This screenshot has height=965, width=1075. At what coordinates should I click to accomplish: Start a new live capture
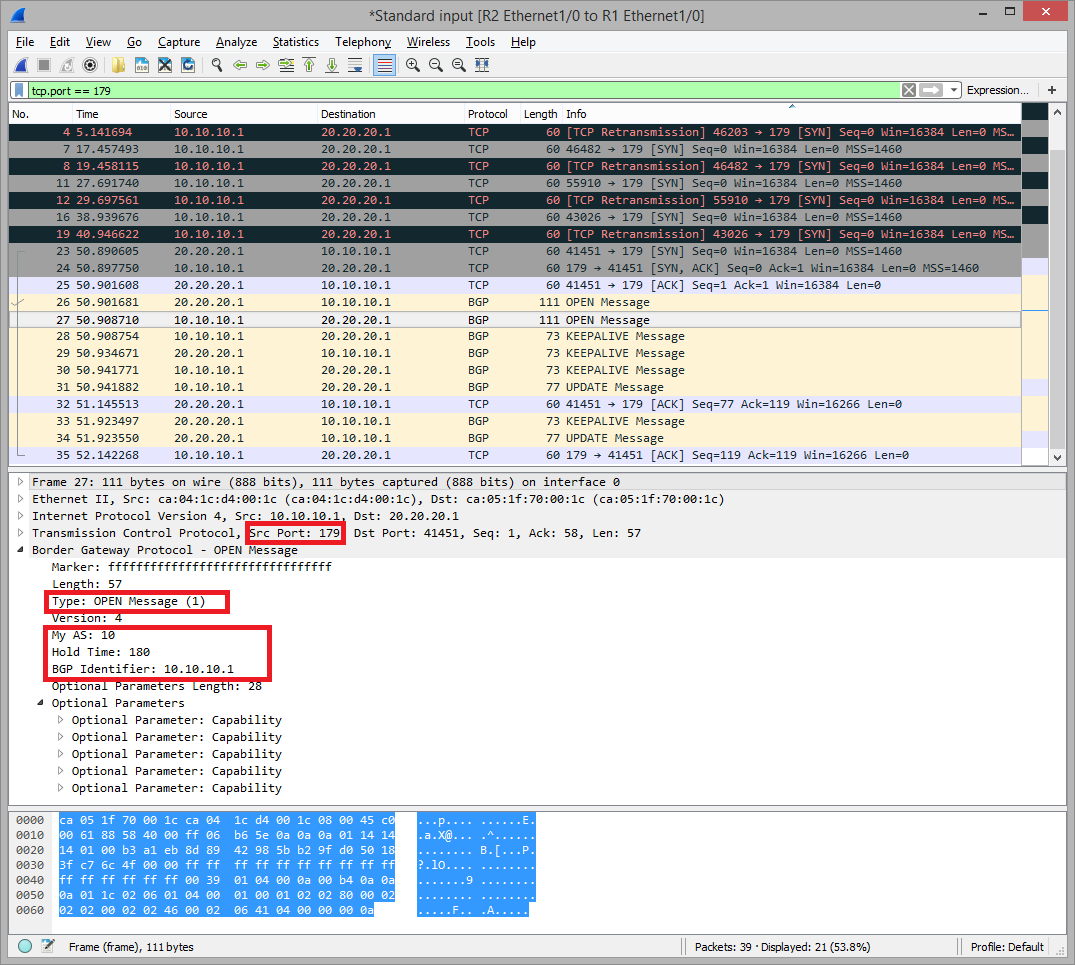click(x=21, y=65)
